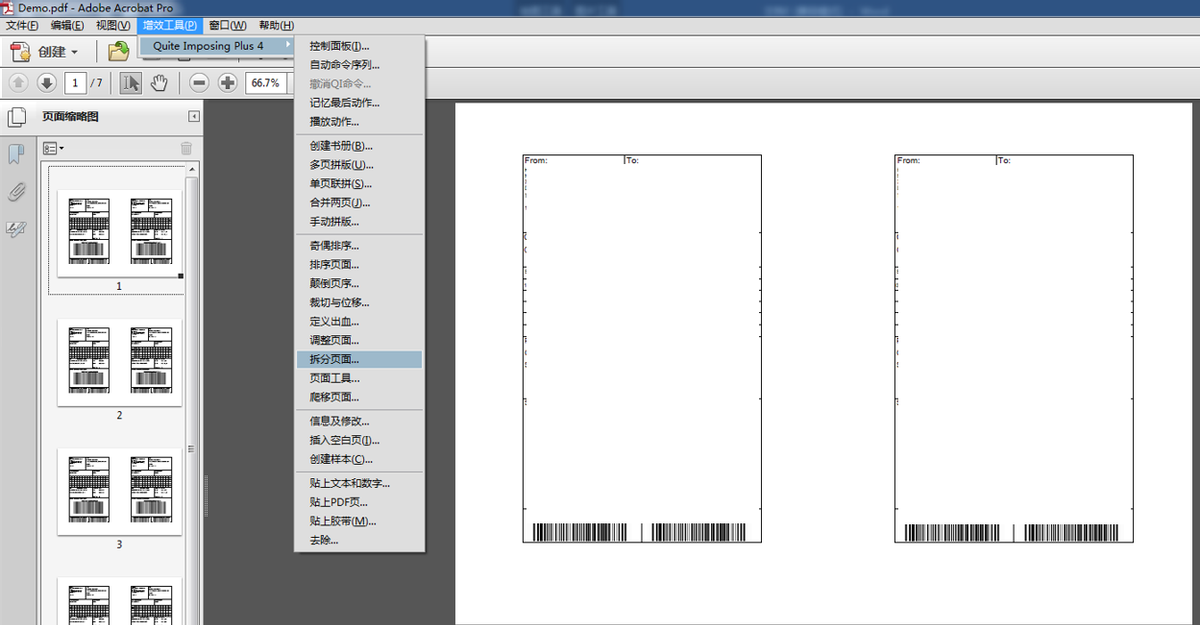The width and height of the screenshot is (1200, 625).
Task: Go to previous page with up arrow
Action: tap(19, 83)
